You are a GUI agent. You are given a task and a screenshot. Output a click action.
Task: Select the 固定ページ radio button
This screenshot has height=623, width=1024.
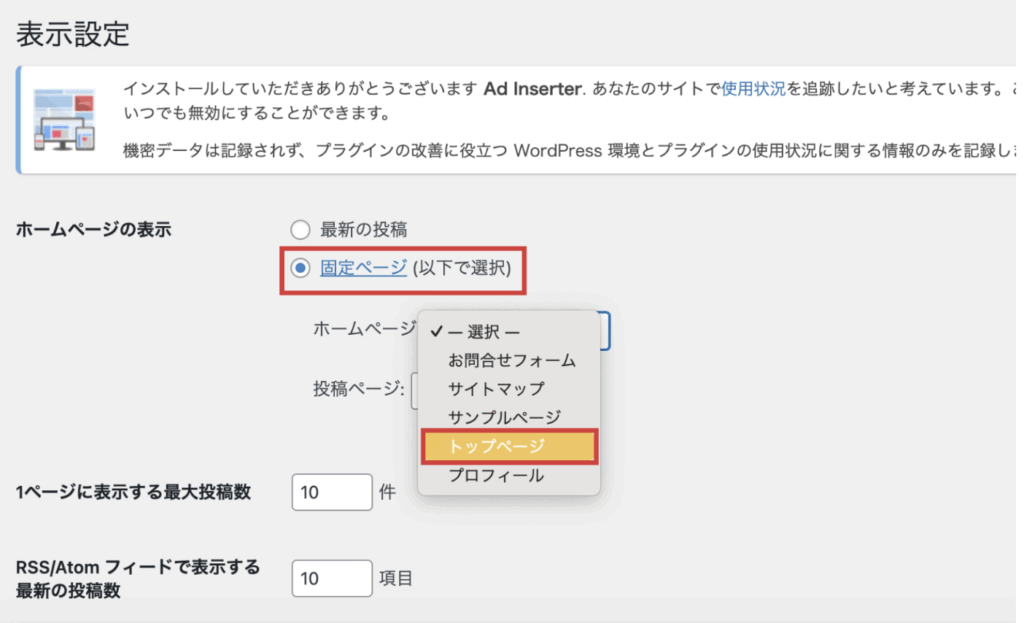point(300,268)
